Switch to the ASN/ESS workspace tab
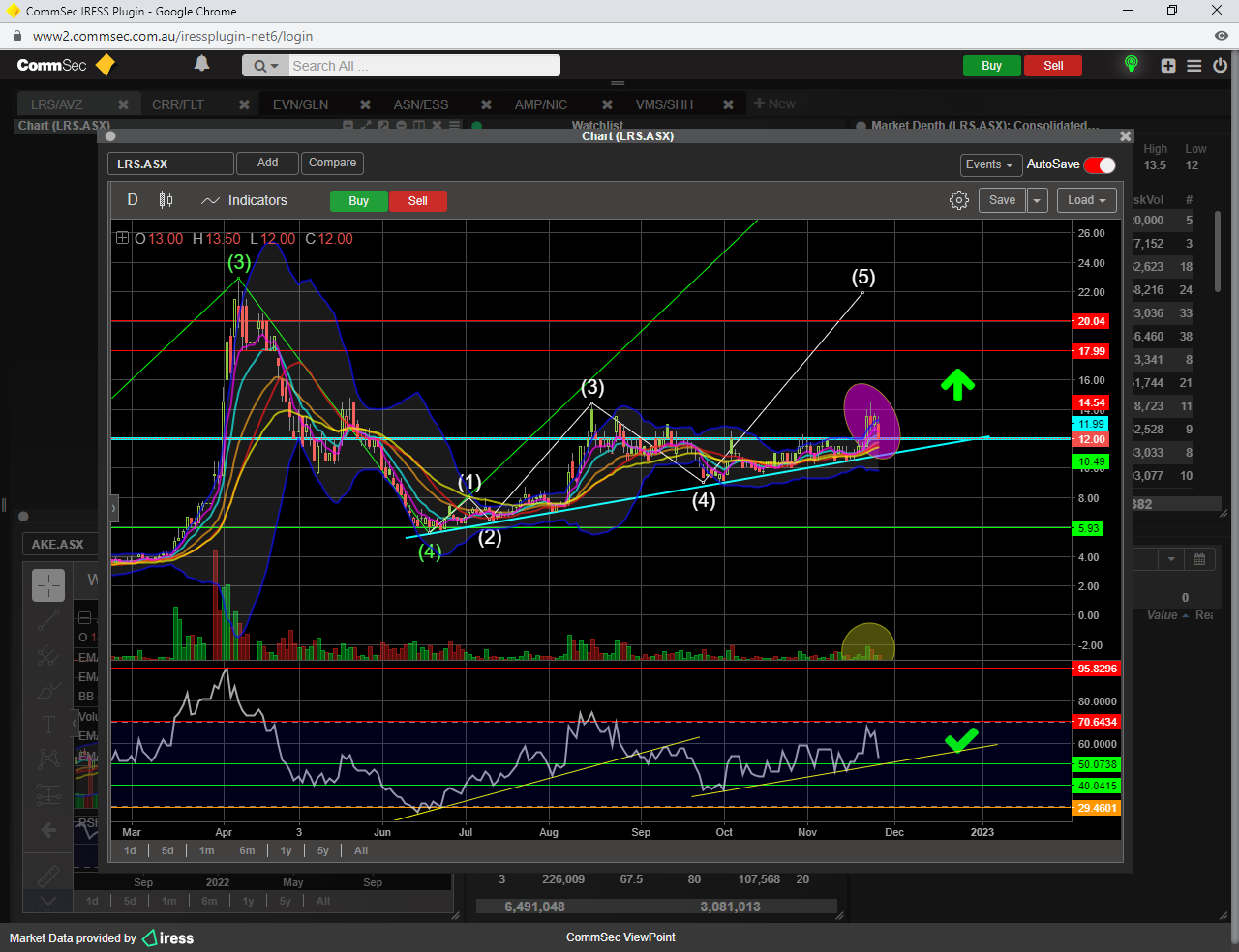The width and height of the screenshot is (1239, 952). 421,104
